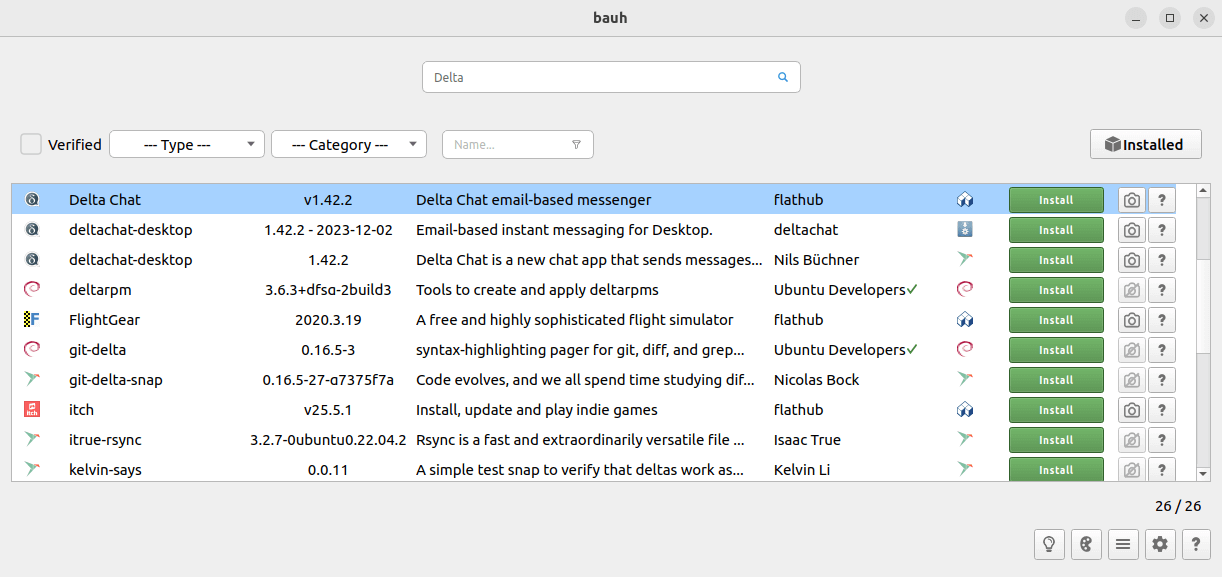Click description 'A free and highly sophisticated flight simulator'

[575, 320]
